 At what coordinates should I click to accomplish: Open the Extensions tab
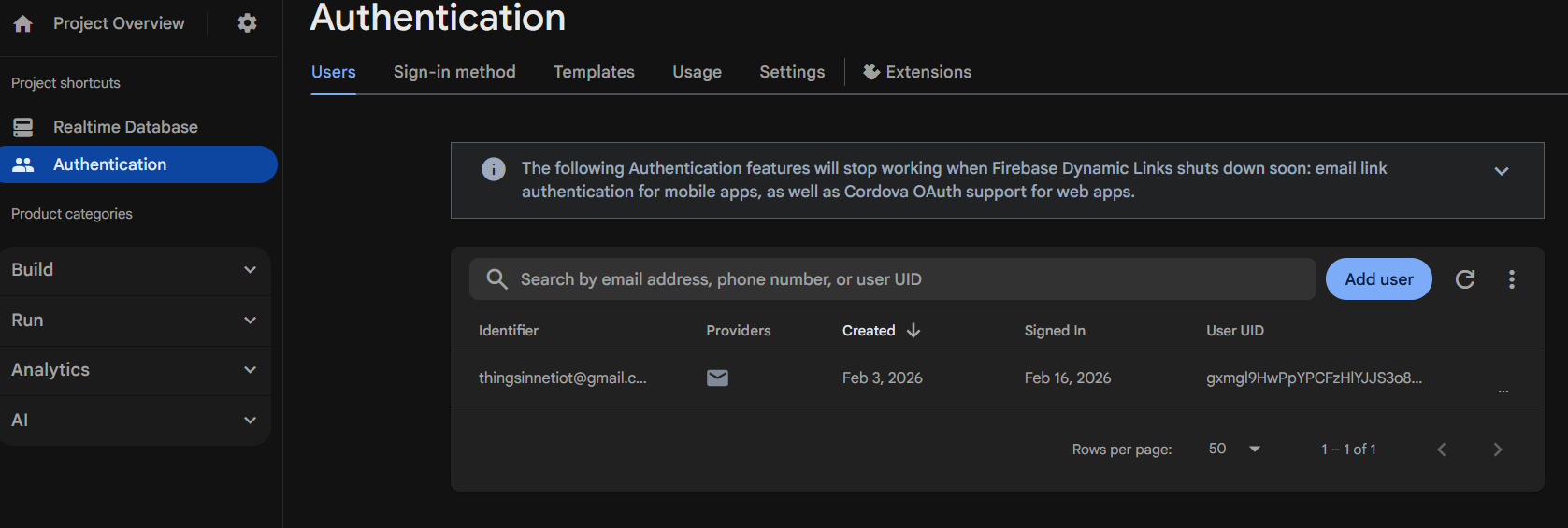point(917,72)
